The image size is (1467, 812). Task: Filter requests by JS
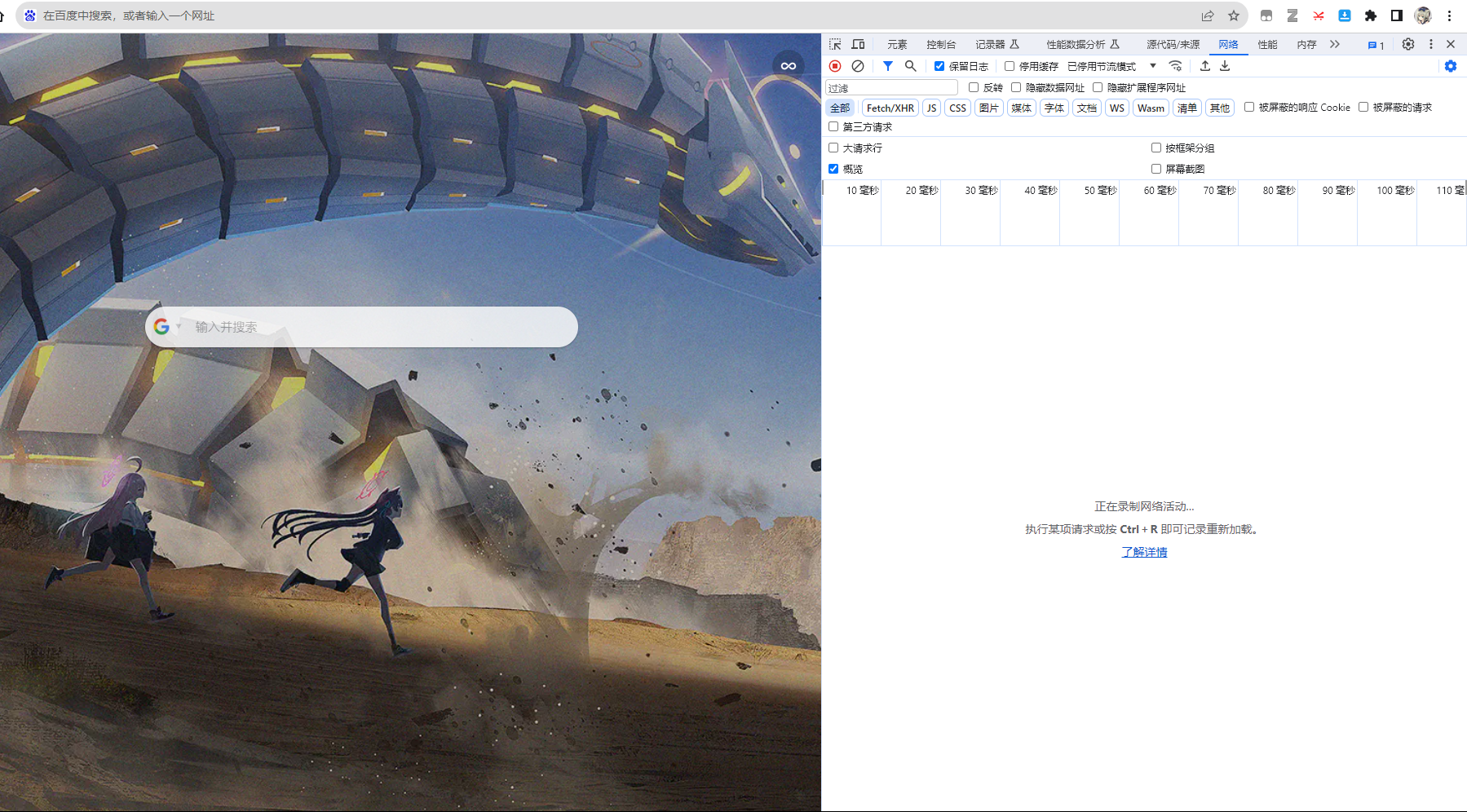(x=932, y=108)
